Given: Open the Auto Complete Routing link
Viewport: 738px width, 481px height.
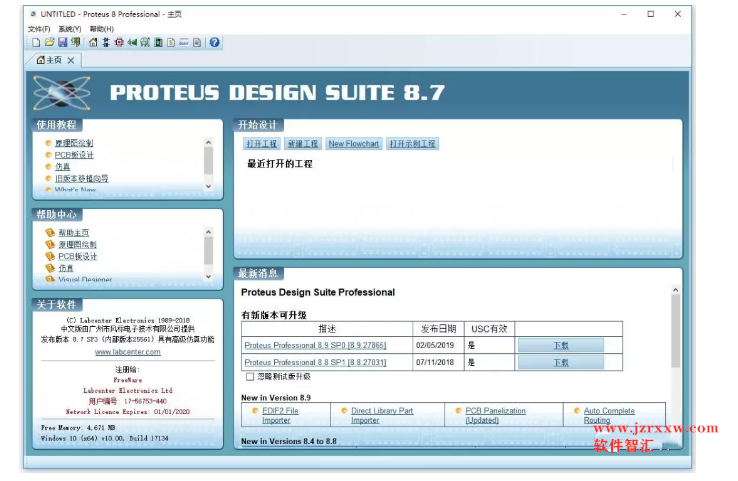Looking at the screenshot, I should (609, 415).
